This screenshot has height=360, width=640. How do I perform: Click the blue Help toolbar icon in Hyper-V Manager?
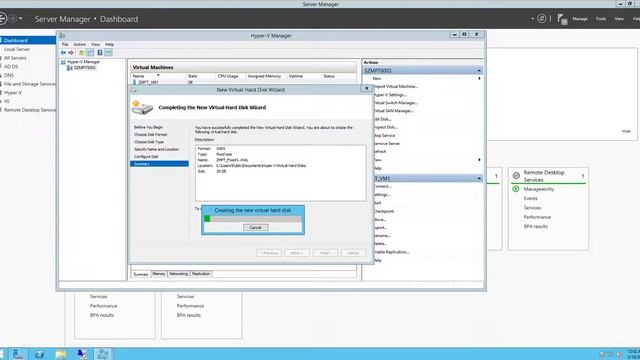100,53
